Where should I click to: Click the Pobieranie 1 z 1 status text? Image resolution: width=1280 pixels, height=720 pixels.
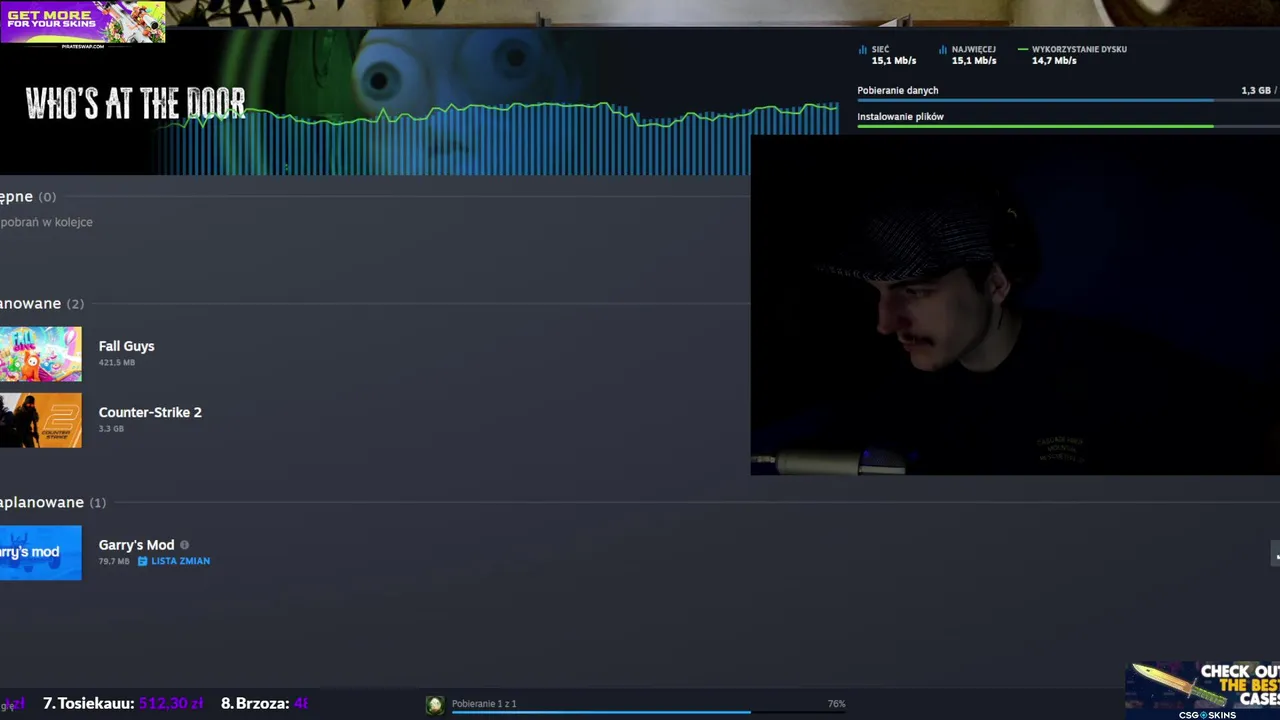(x=484, y=704)
